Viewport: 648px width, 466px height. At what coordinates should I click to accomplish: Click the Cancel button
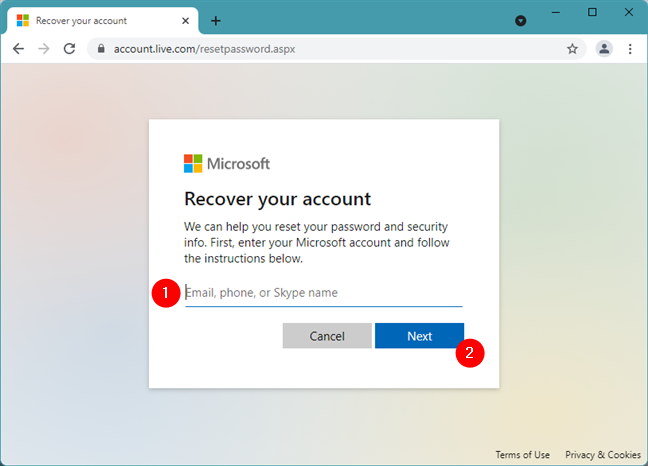(327, 336)
